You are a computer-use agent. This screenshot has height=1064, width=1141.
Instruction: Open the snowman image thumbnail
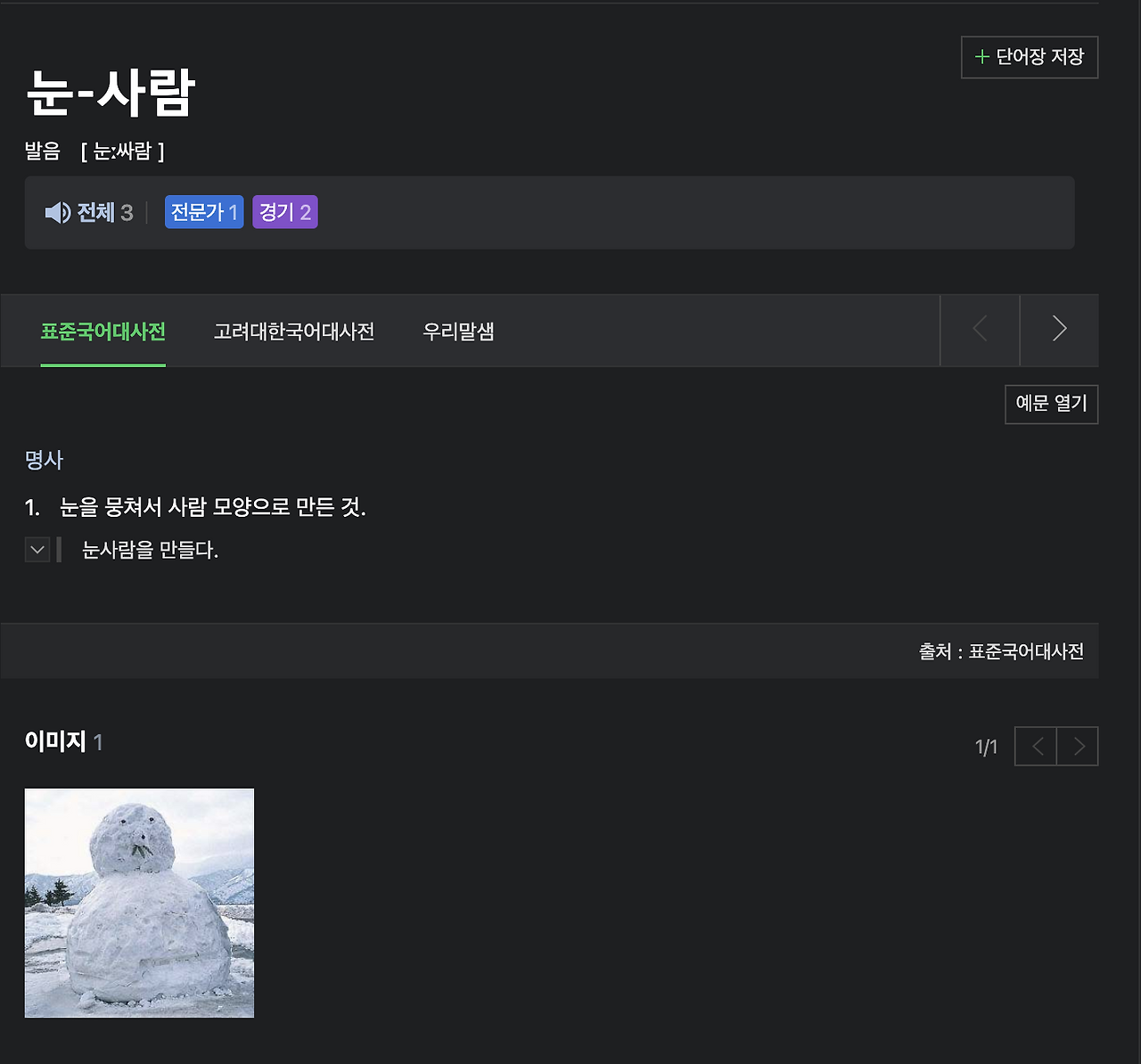click(x=139, y=903)
